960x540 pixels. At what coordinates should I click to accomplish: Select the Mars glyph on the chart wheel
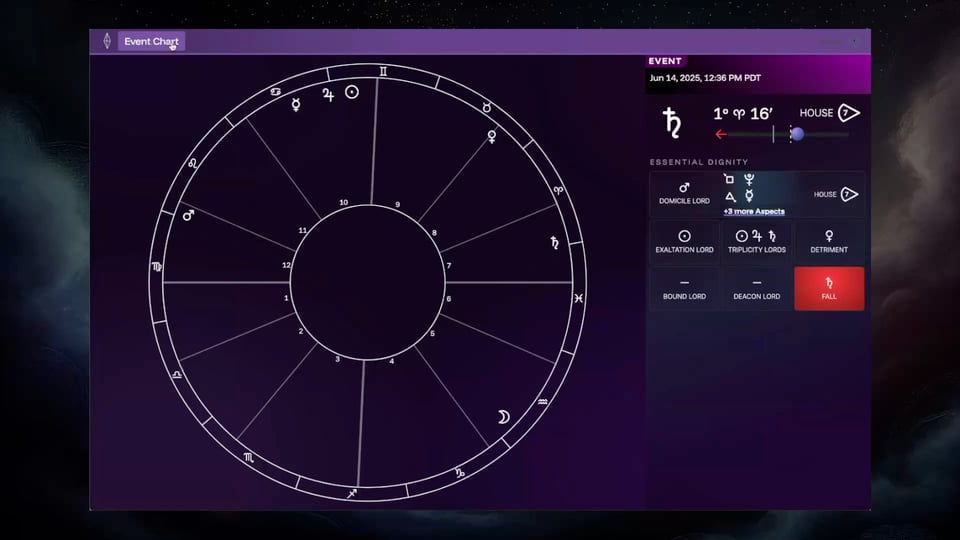[x=188, y=214]
